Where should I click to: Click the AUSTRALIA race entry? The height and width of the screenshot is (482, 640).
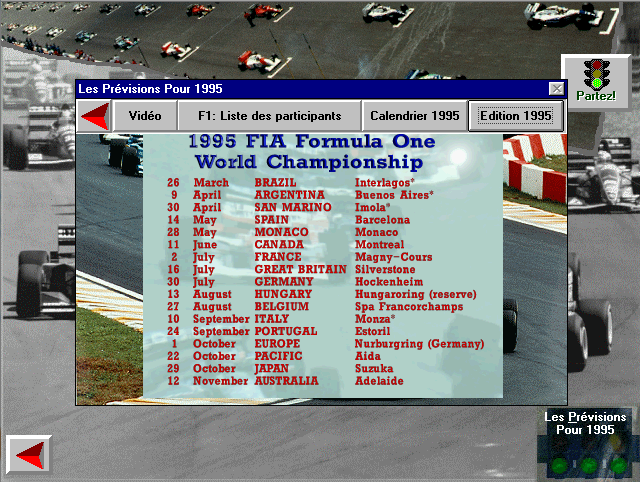(x=287, y=381)
